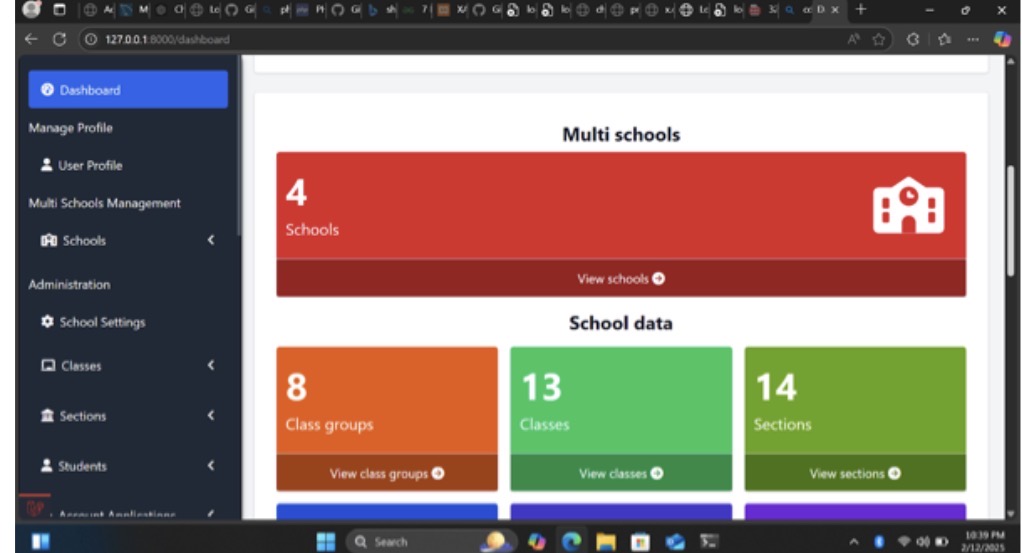This screenshot has width=1022, height=553.
Task: Expand the Students sidebar submenu chevron
Action: pyautogui.click(x=211, y=466)
